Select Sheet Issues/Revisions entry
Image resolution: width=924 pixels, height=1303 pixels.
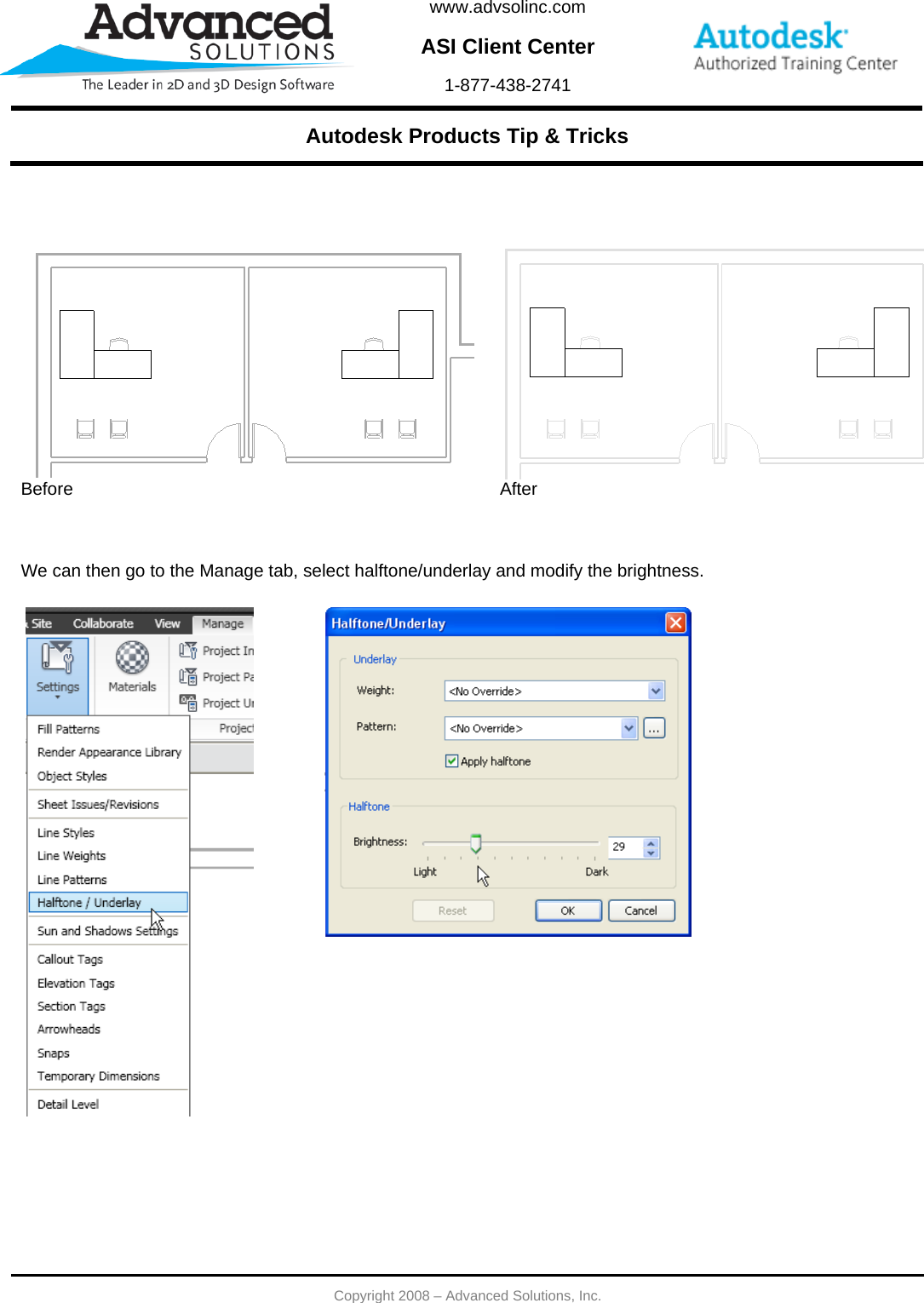click(108, 804)
